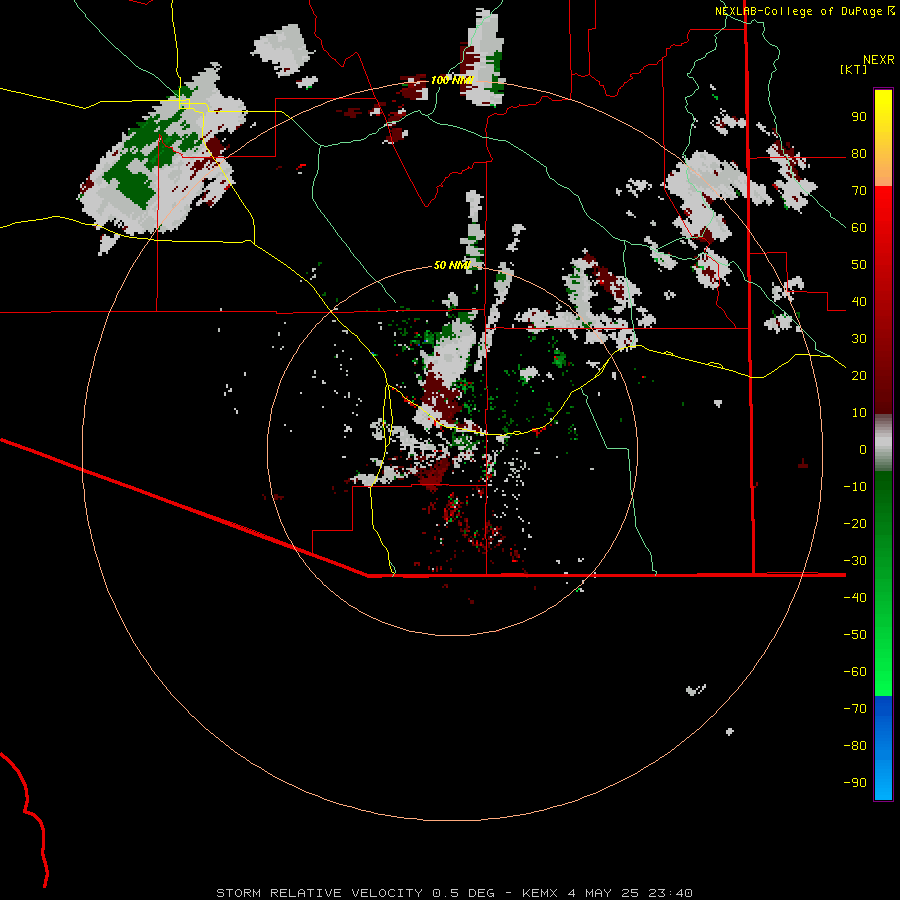Click the -50 value on velocity scale

click(855, 635)
